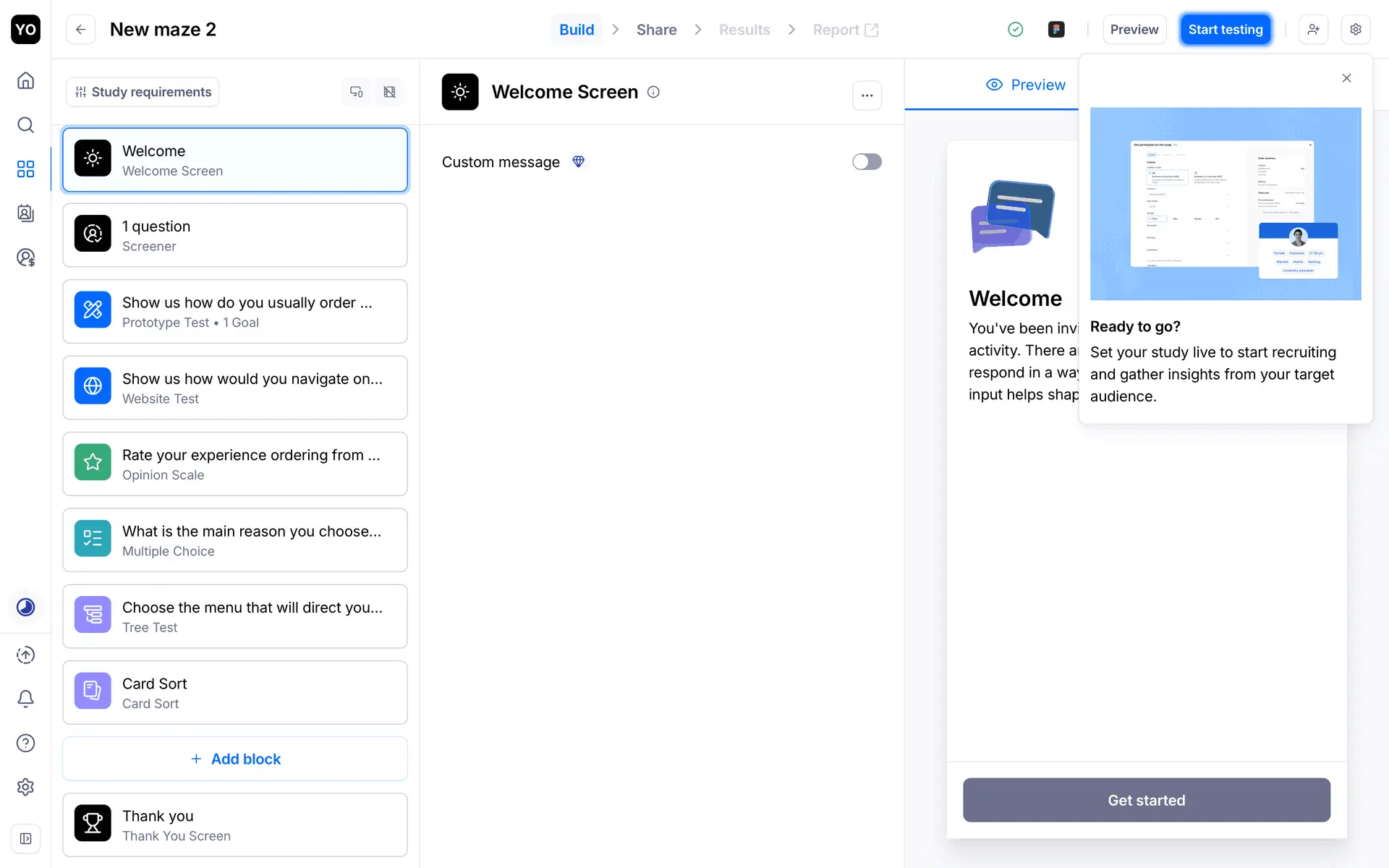Click the help question mark icon
Image resolution: width=1389 pixels, height=868 pixels.
tap(25, 743)
